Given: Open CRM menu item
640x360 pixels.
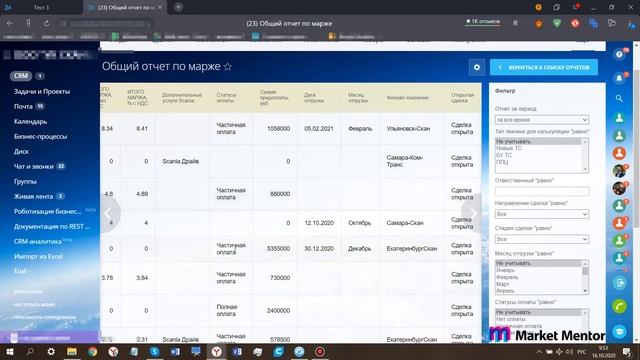Looking at the screenshot, I should (21, 76).
